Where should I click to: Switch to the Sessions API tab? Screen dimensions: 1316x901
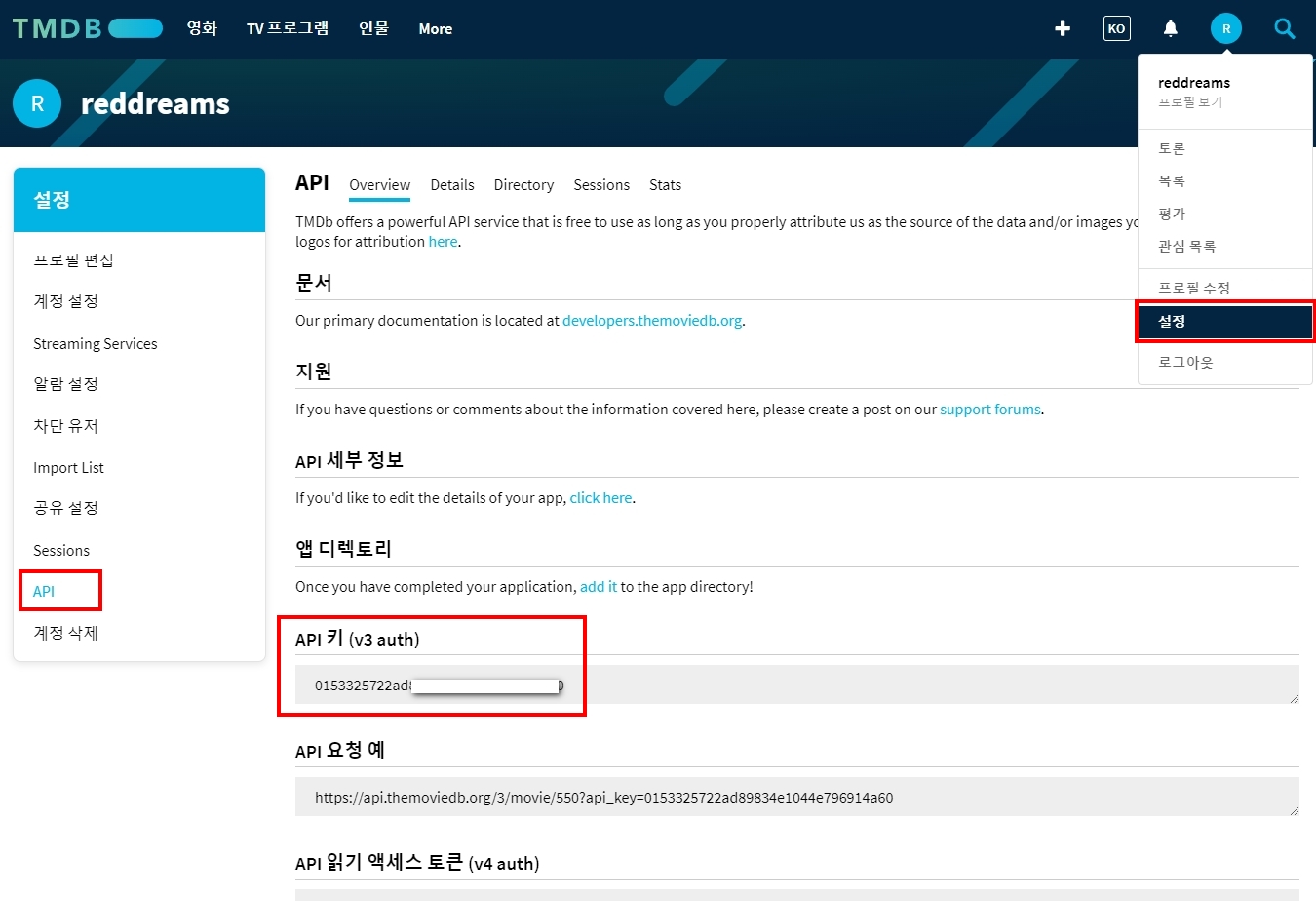click(x=601, y=185)
